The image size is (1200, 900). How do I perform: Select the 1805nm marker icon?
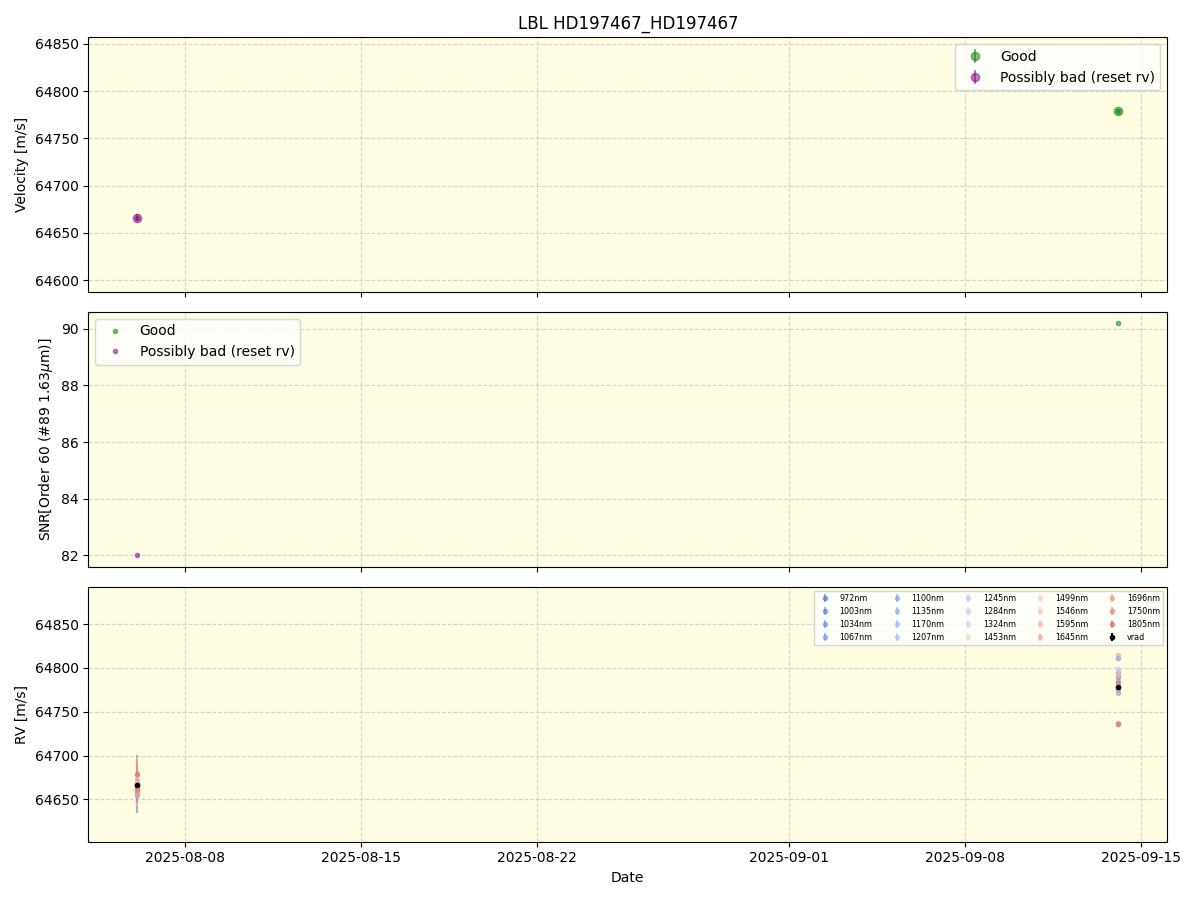pyautogui.click(x=1112, y=623)
